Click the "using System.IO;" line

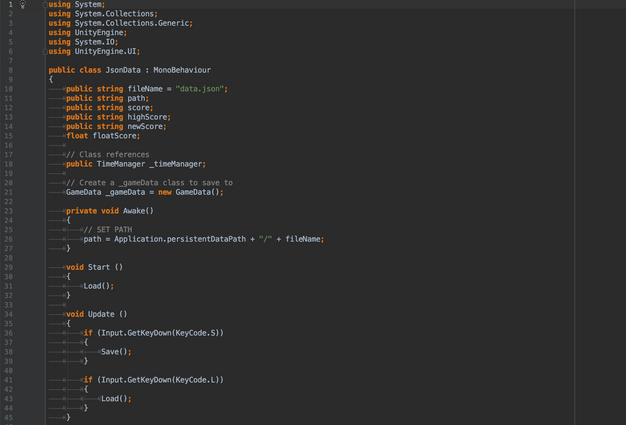(83, 42)
